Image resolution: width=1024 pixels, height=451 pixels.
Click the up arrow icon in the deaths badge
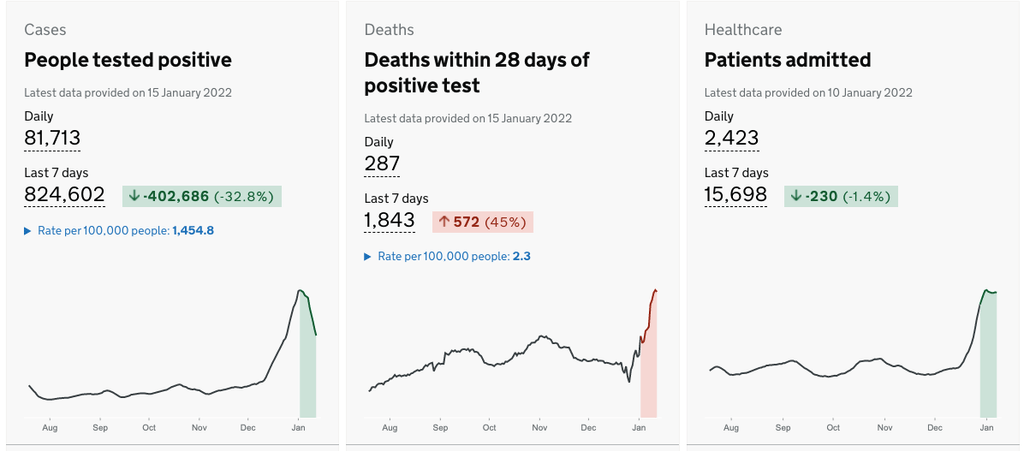(x=444, y=222)
